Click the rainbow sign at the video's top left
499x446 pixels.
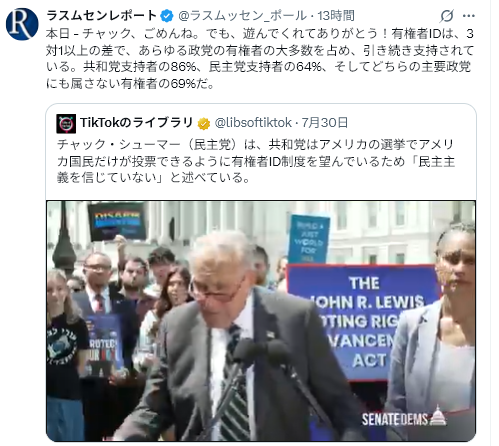coord(117,221)
